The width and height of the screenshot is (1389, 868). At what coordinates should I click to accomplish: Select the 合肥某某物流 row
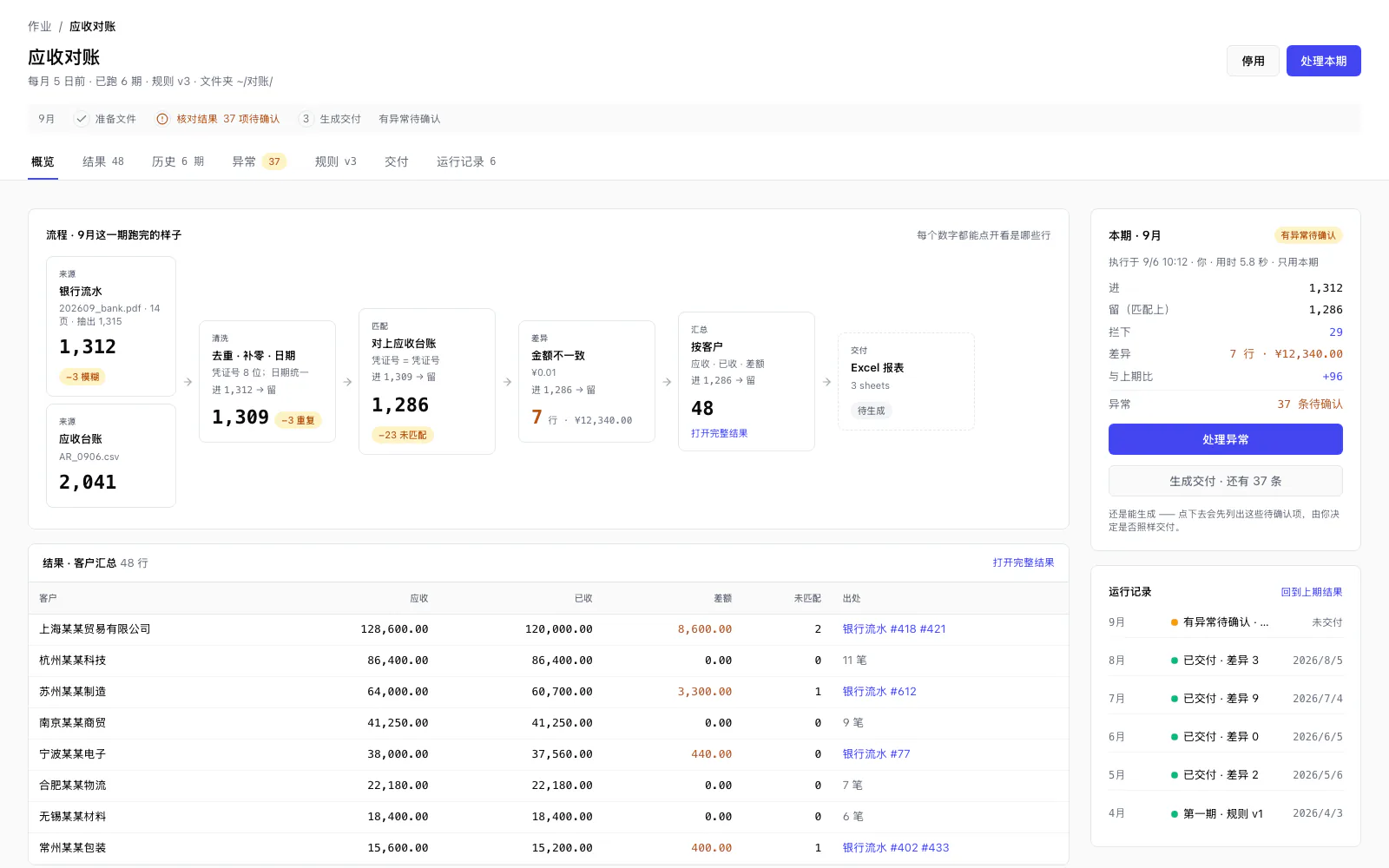coord(548,786)
